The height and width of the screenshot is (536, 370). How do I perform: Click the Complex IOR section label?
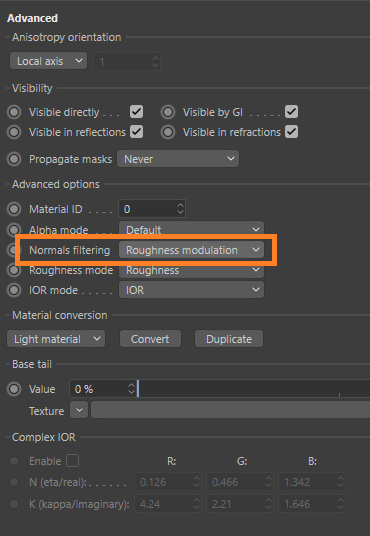coord(44,437)
